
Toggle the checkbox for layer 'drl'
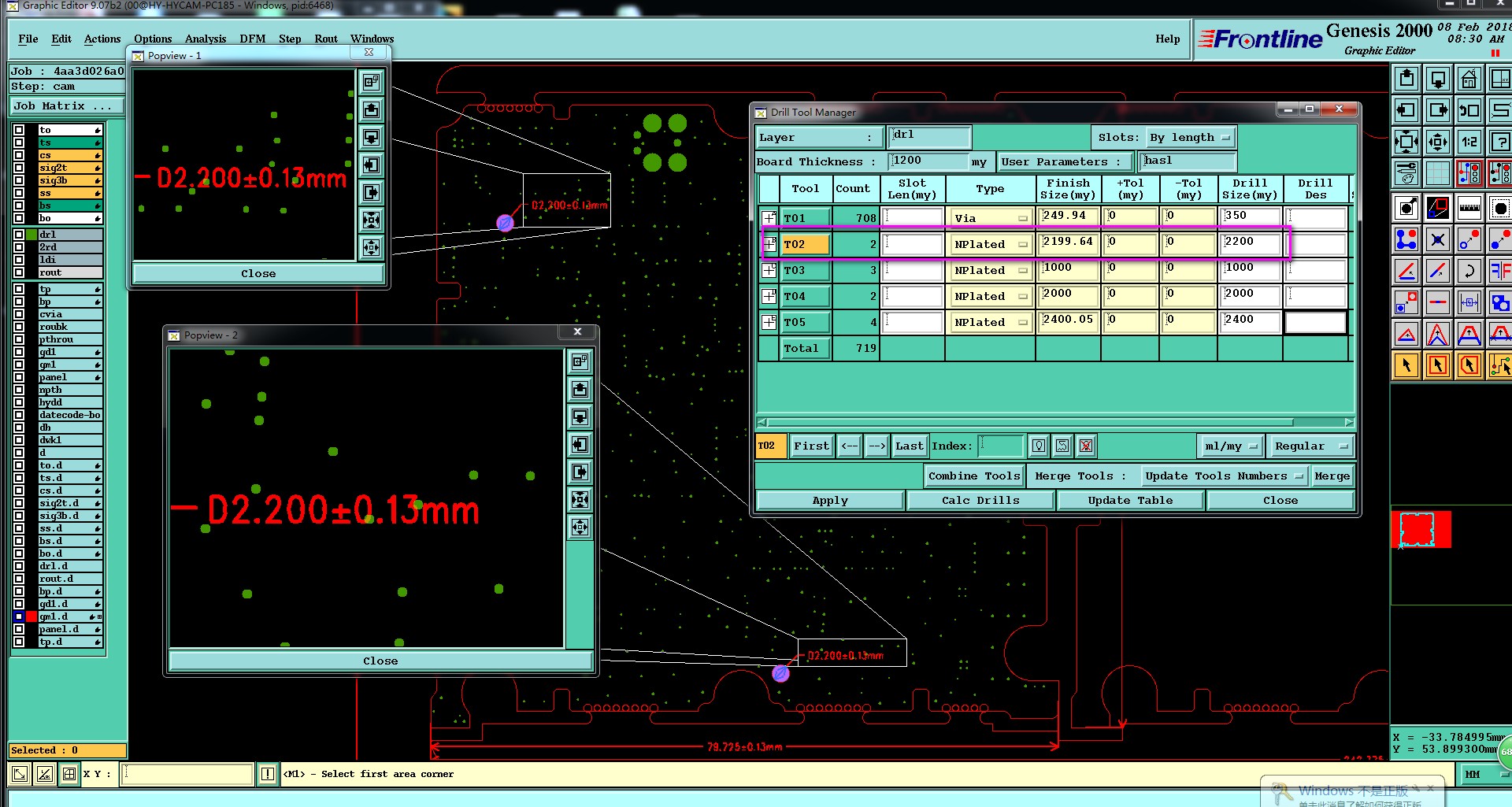[19, 235]
